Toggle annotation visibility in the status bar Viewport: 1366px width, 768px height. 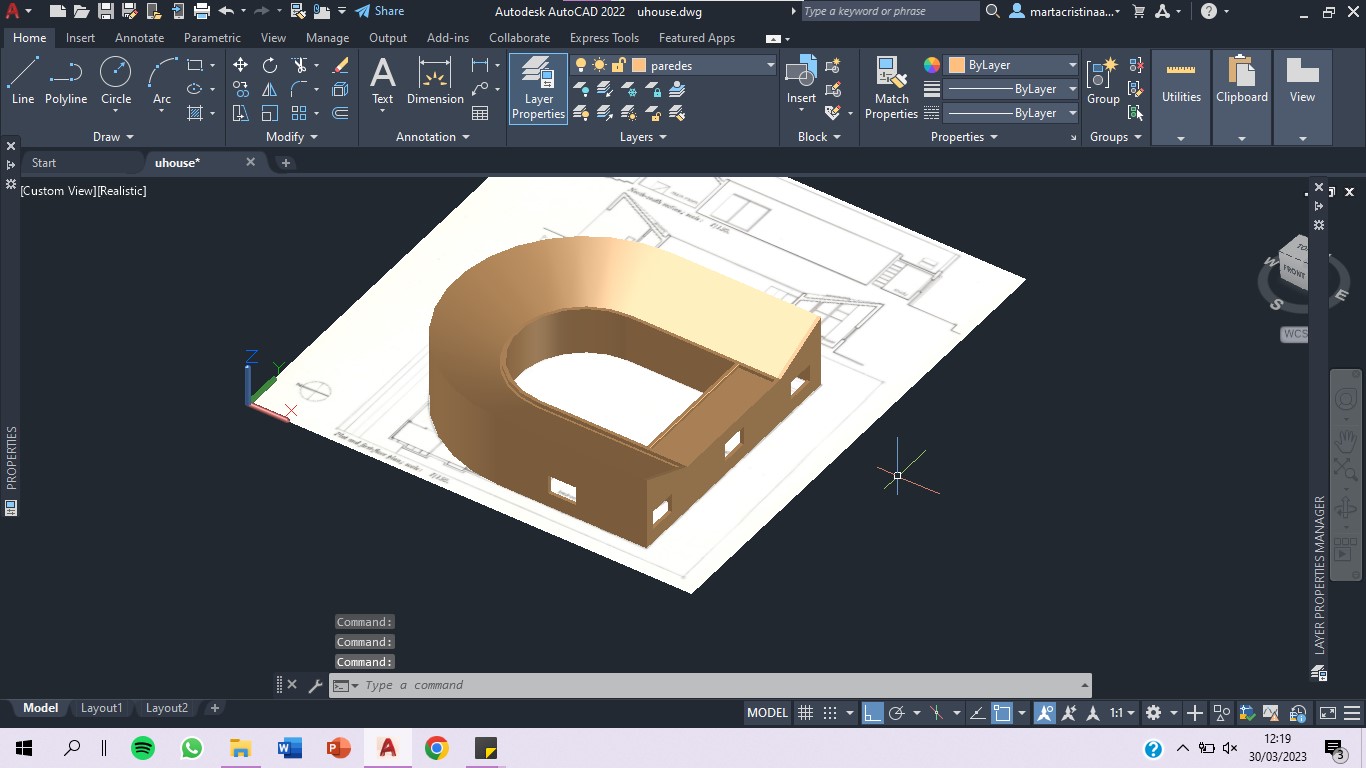(x=1045, y=713)
